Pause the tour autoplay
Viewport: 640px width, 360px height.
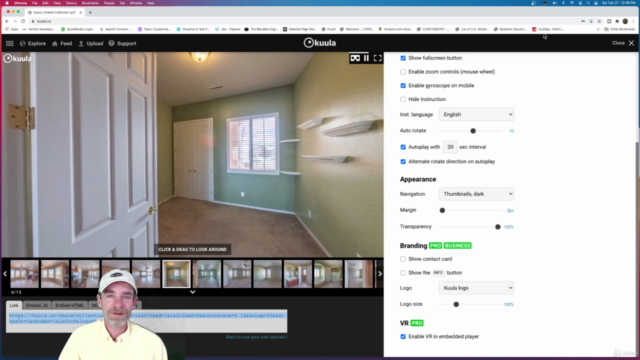(366, 58)
